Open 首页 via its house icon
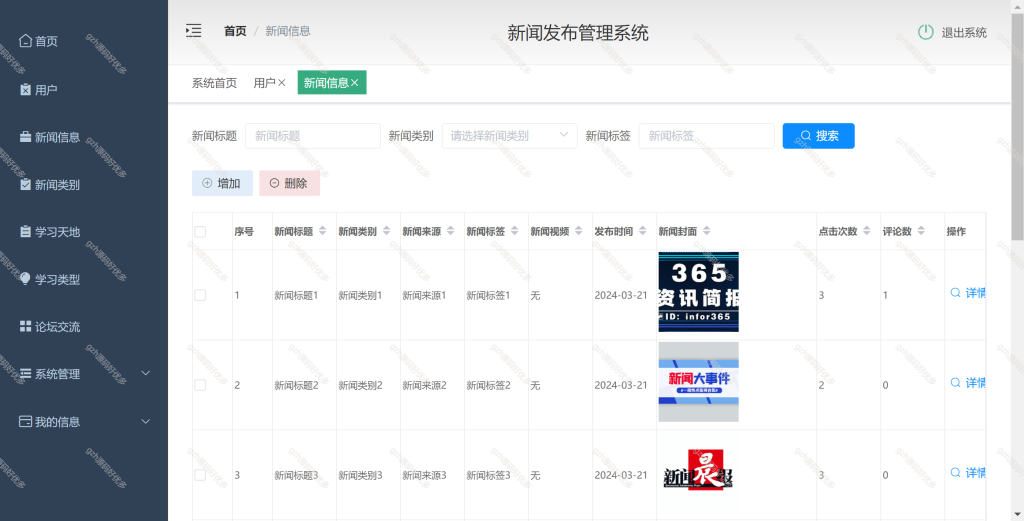This screenshot has width=1024, height=521. [x=25, y=40]
